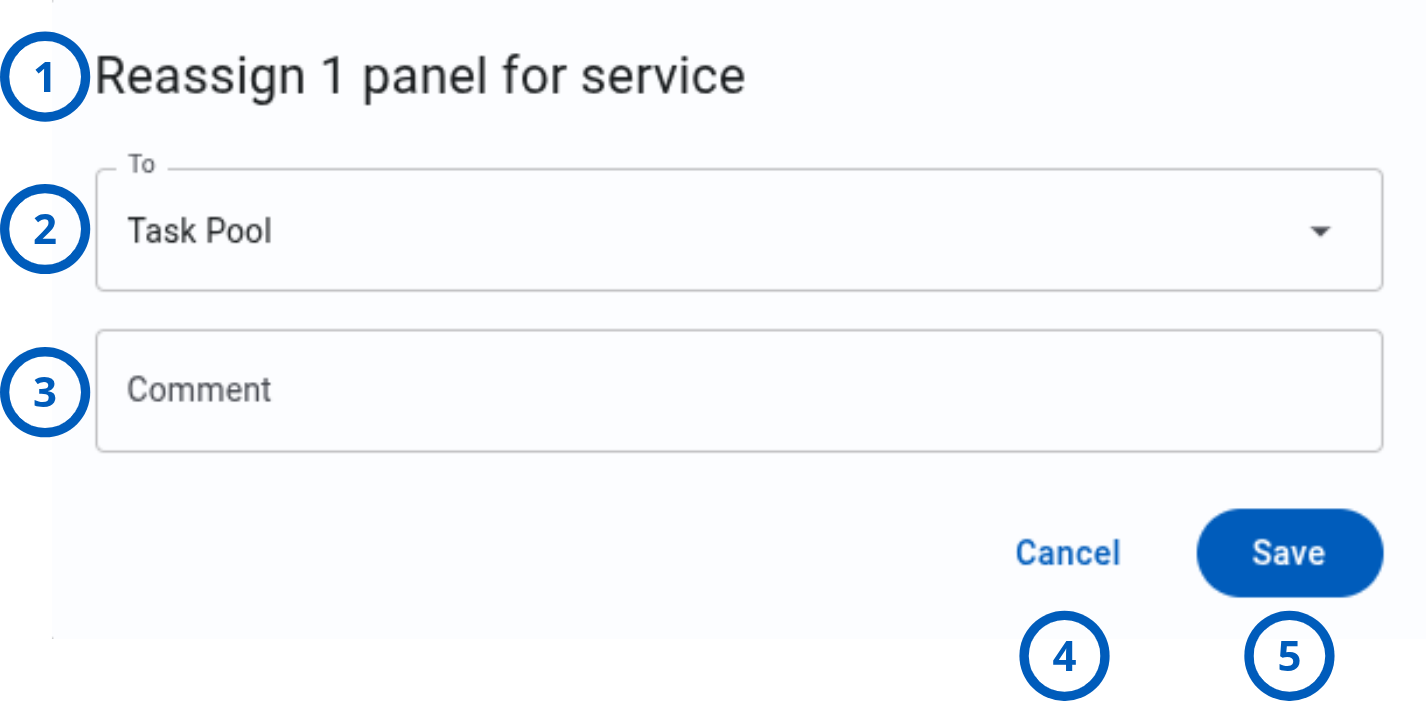1426x701 pixels.
Task: Click the numbered callout 5 circle
Action: coord(1289,657)
